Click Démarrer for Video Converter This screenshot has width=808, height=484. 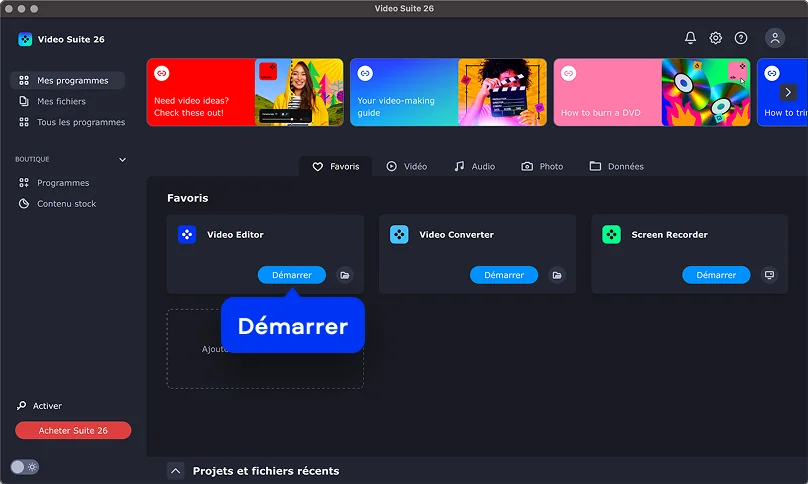pyautogui.click(x=504, y=275)
